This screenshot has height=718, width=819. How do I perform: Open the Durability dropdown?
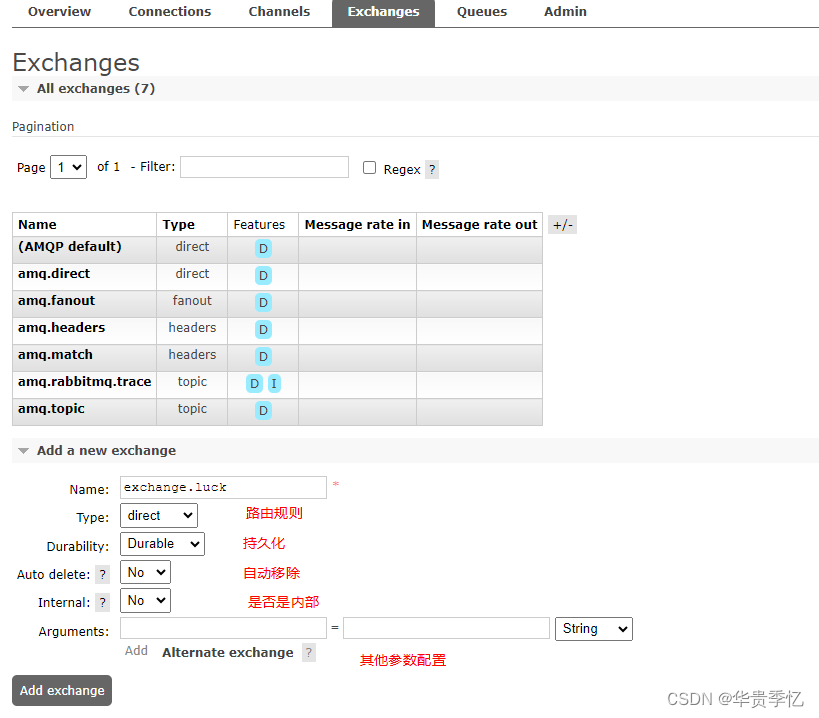162,543
